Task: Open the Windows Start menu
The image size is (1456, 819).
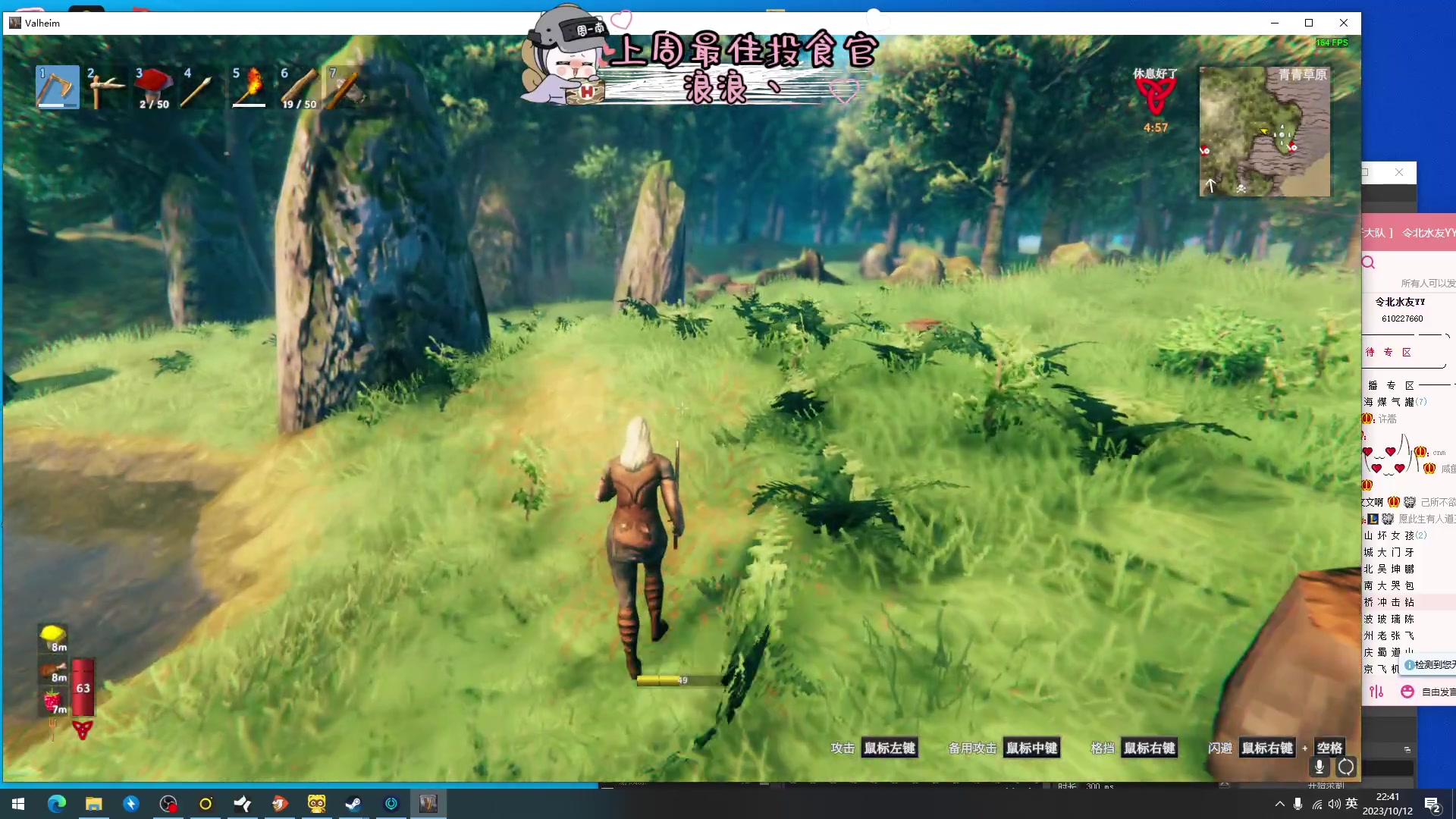Action: 18,804
